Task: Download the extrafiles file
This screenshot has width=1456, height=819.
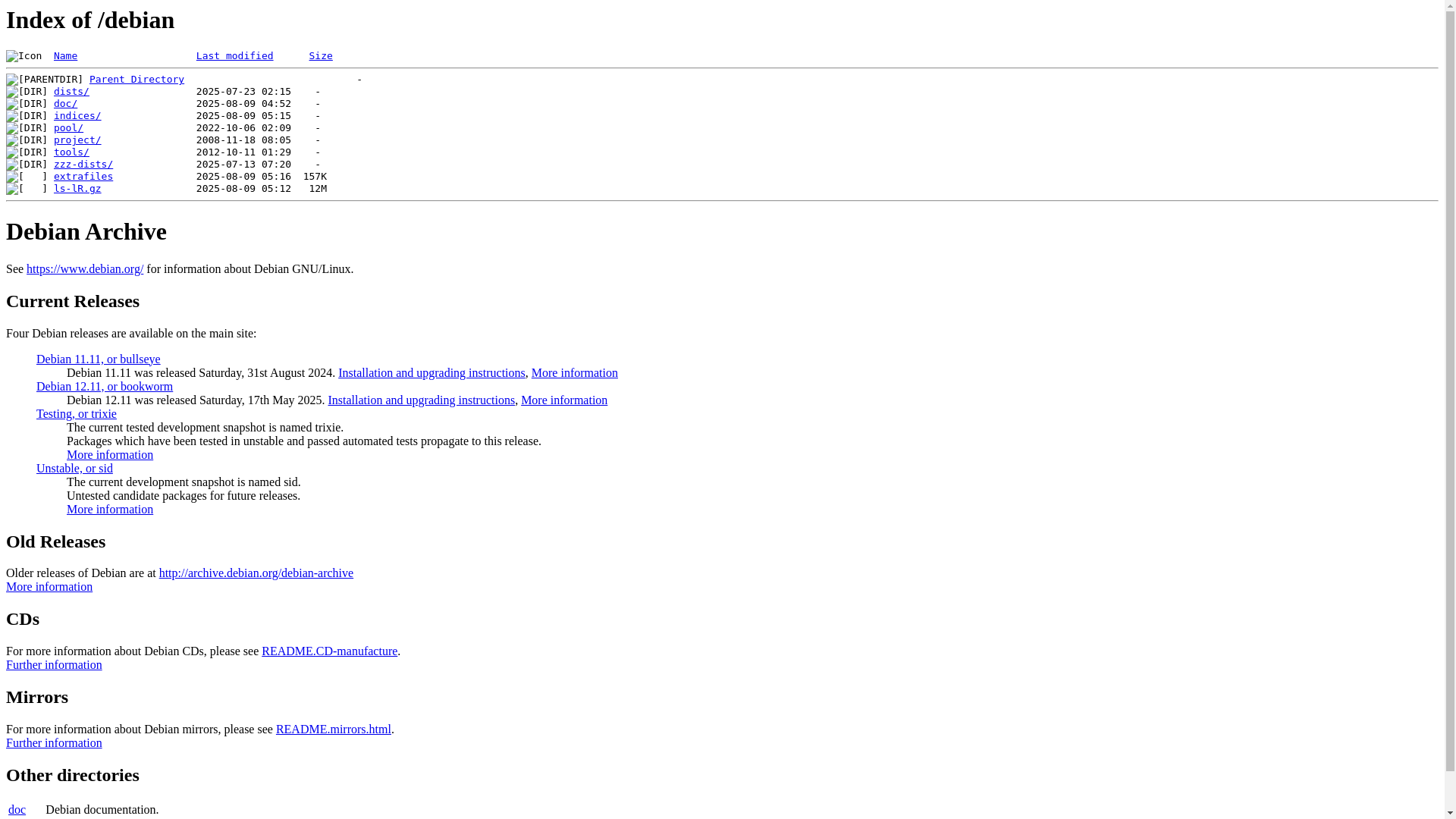Action: coord(83,177)
